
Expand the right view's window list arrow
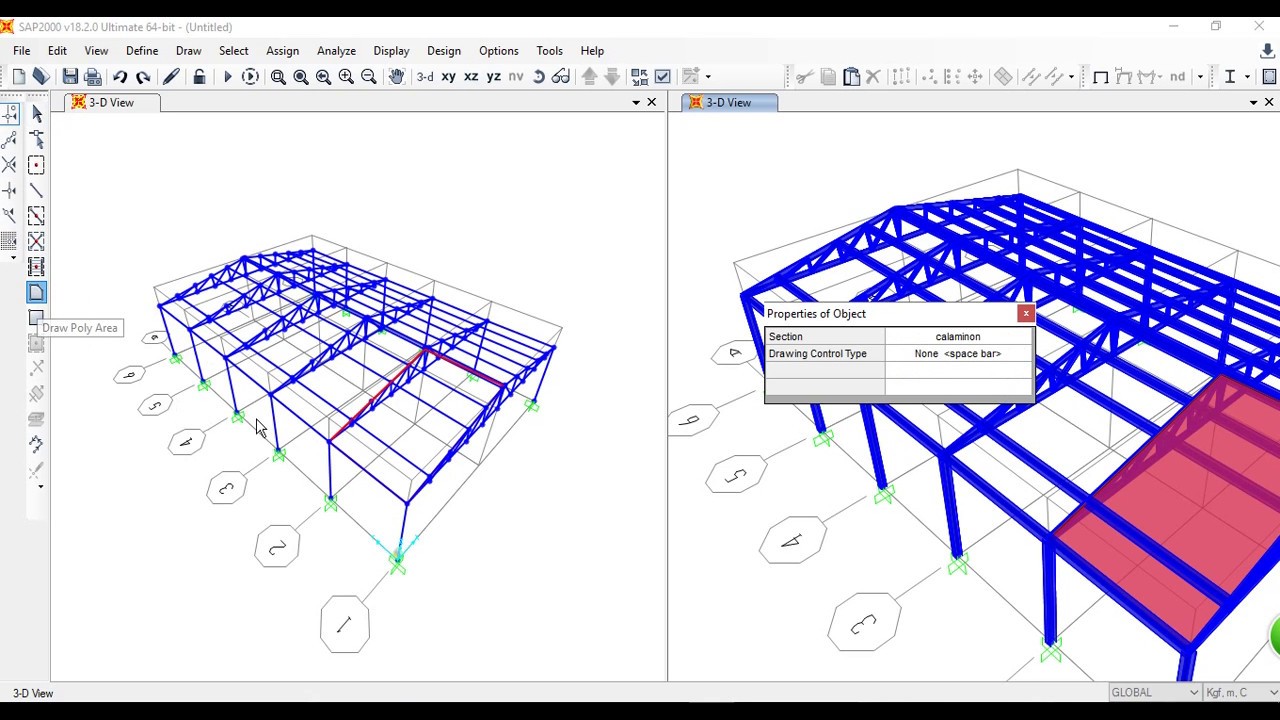coord(1253,103)
